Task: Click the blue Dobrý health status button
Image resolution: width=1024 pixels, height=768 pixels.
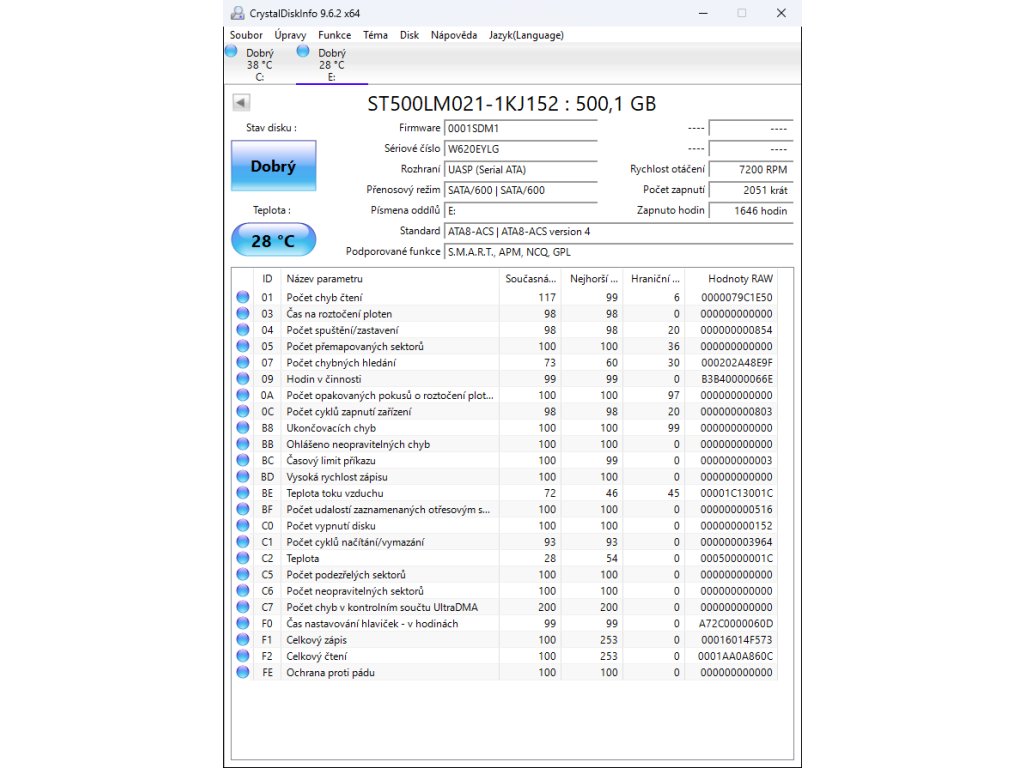Action: click(273, 166)
